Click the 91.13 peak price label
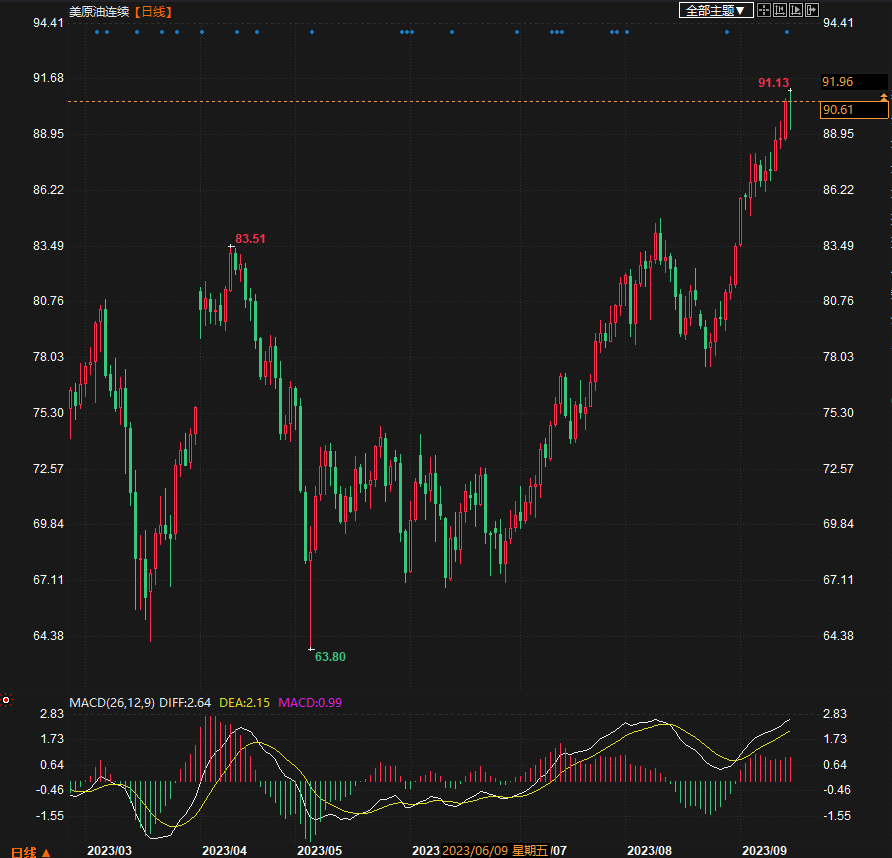The image size is (892, 858). click(773, 83)
